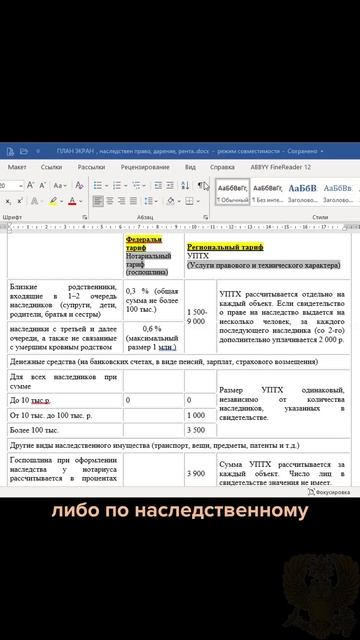Screen dimensions: 360x640
Task: Click the Decrease Font Size icon
Action: 42,186
